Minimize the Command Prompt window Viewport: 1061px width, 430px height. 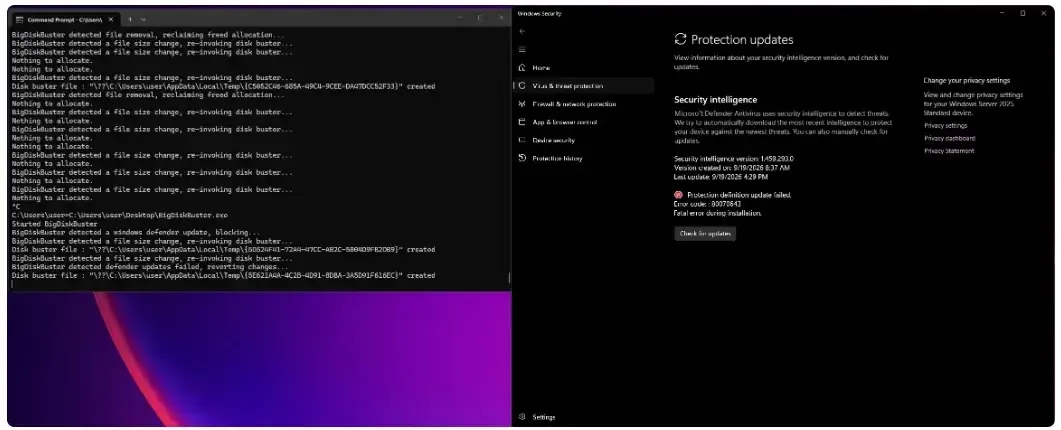[459, 18]
